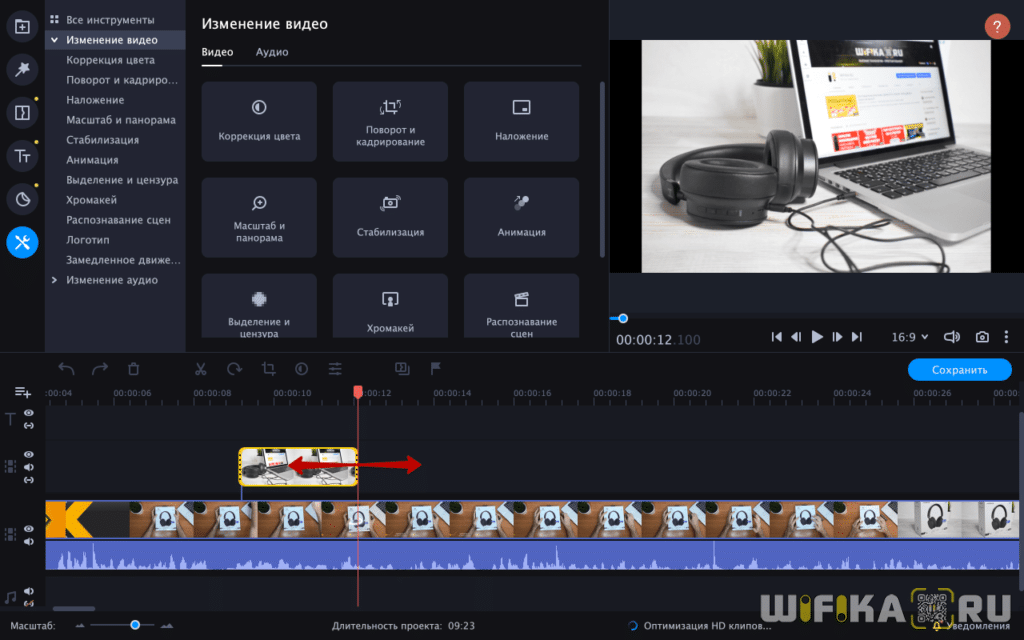Click the Undo arrow above the timeline

(66, 369)
